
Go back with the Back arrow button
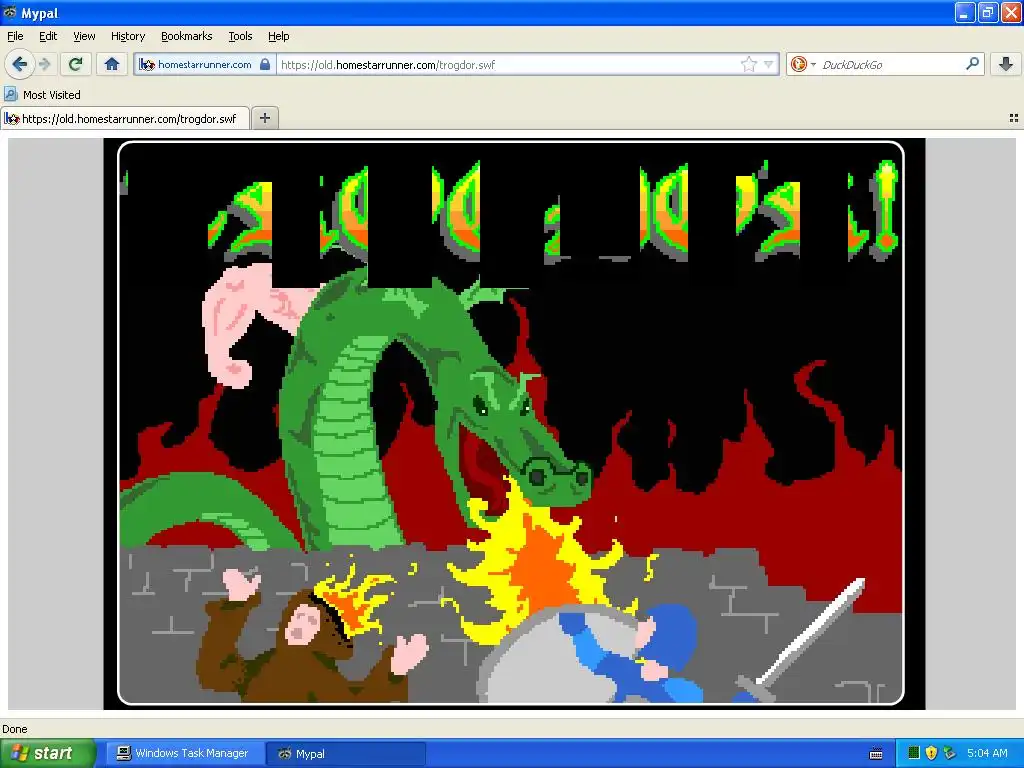pyautogui.click(x=20, y=64)
